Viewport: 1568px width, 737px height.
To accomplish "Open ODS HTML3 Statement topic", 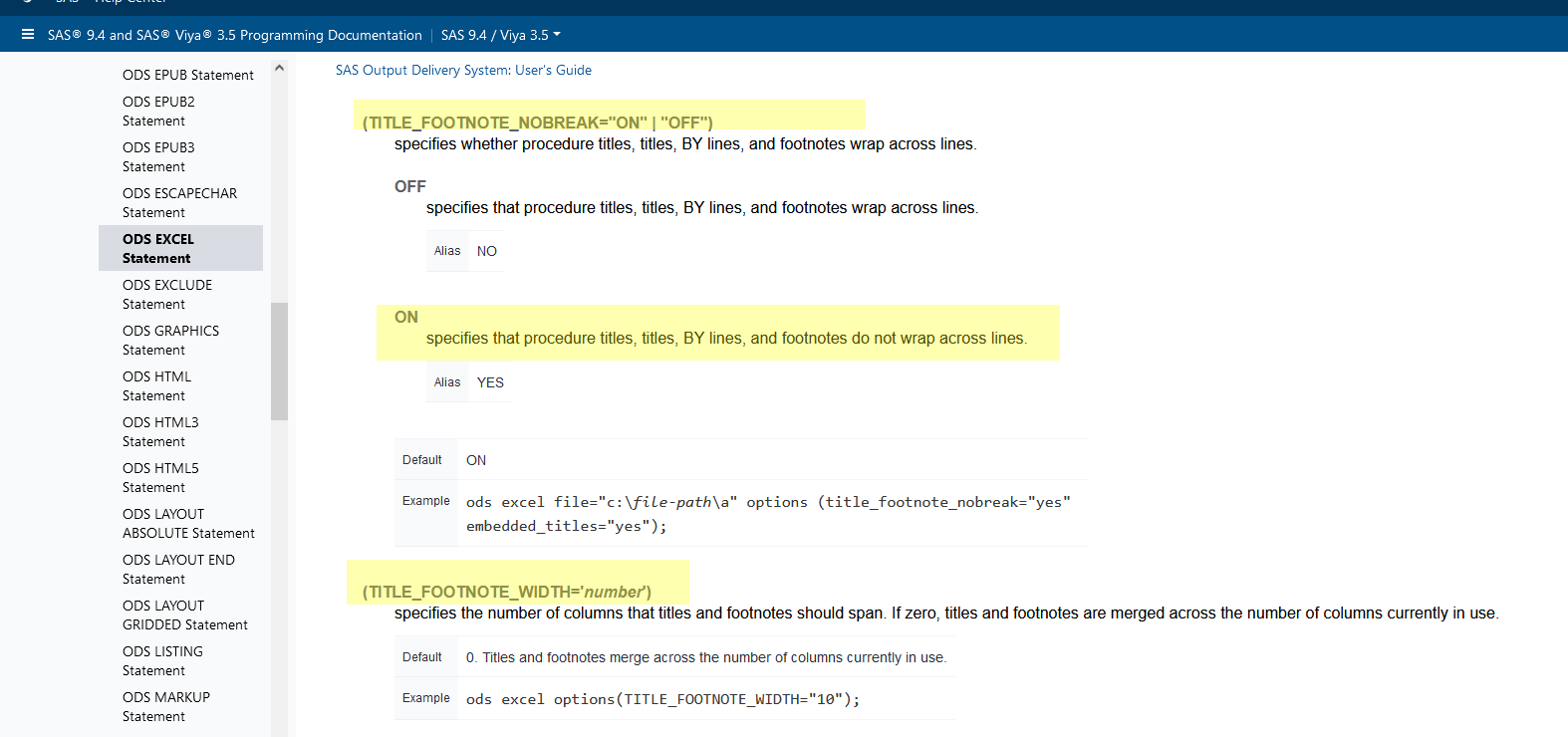I will pos(160,431).
